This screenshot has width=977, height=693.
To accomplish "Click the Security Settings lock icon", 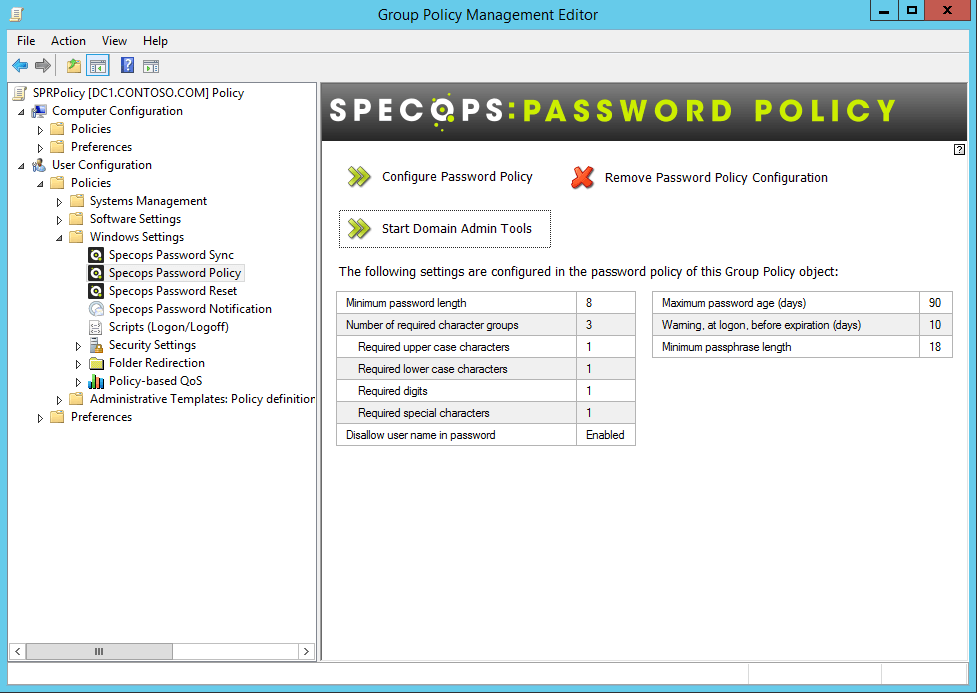I will (x=96, y=345).
